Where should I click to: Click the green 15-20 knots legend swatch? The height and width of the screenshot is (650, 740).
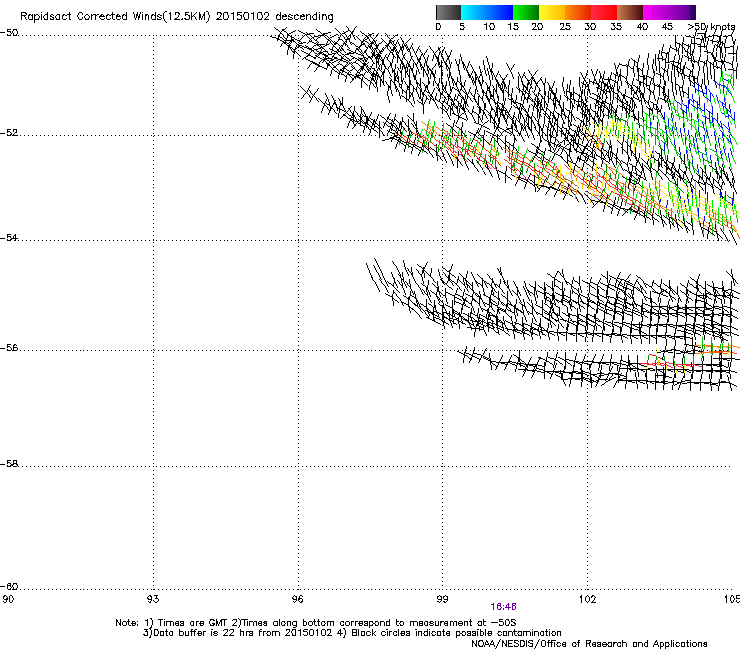coord(526,12)
